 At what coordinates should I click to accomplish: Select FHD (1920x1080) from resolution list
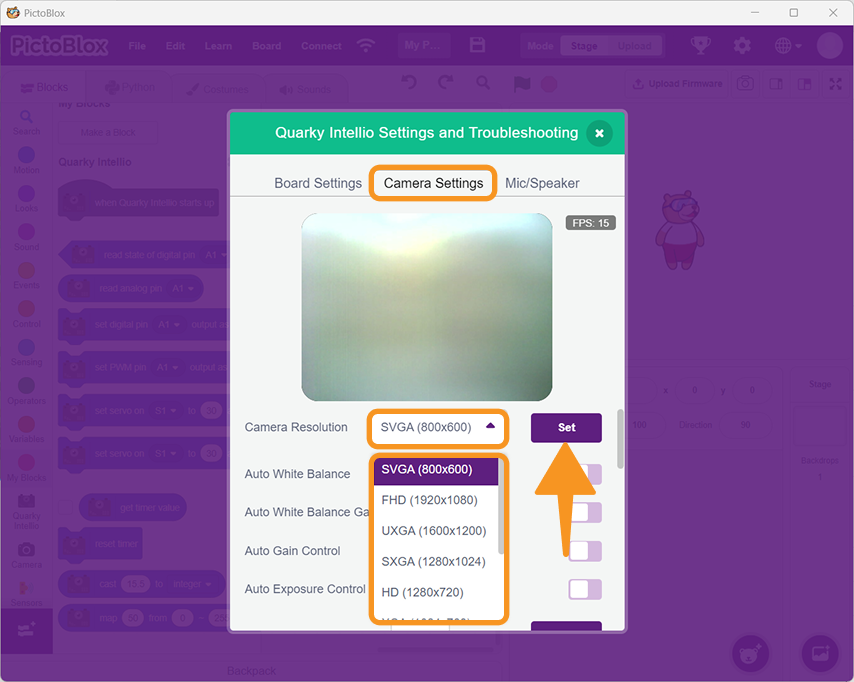coord(430,500)
